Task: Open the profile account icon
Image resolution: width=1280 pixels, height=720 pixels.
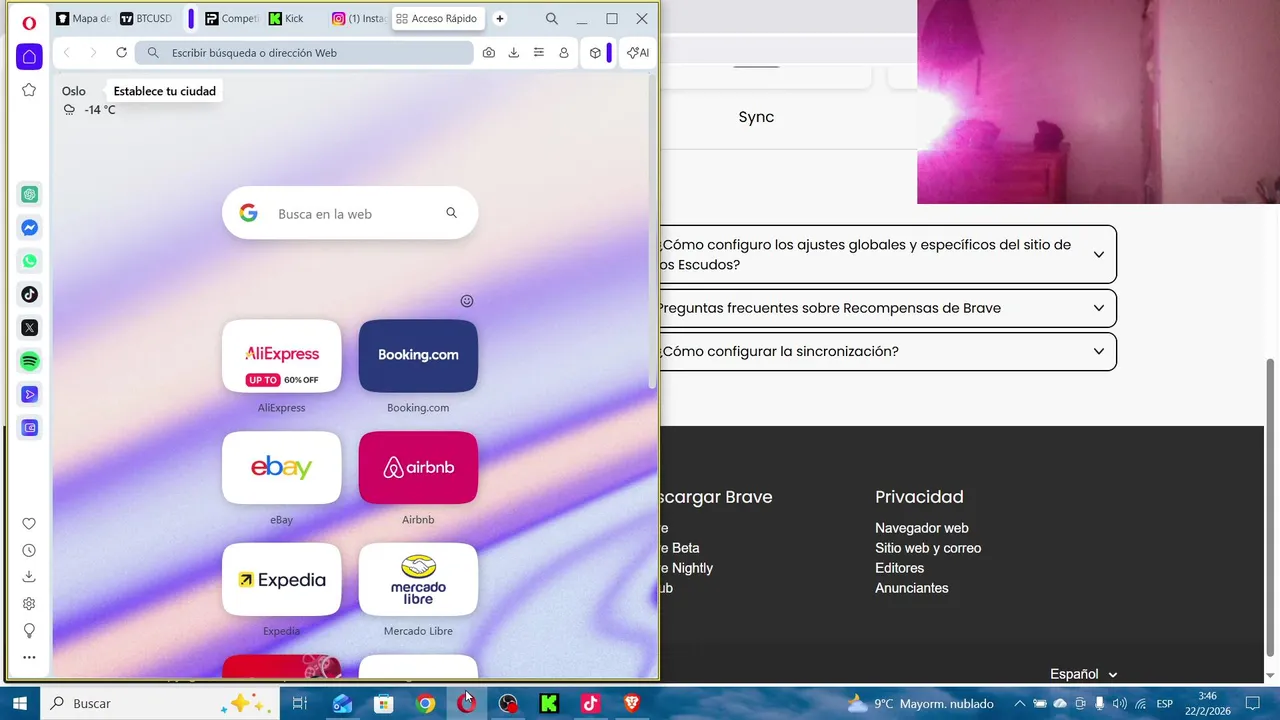Action: tap(564, 53)
